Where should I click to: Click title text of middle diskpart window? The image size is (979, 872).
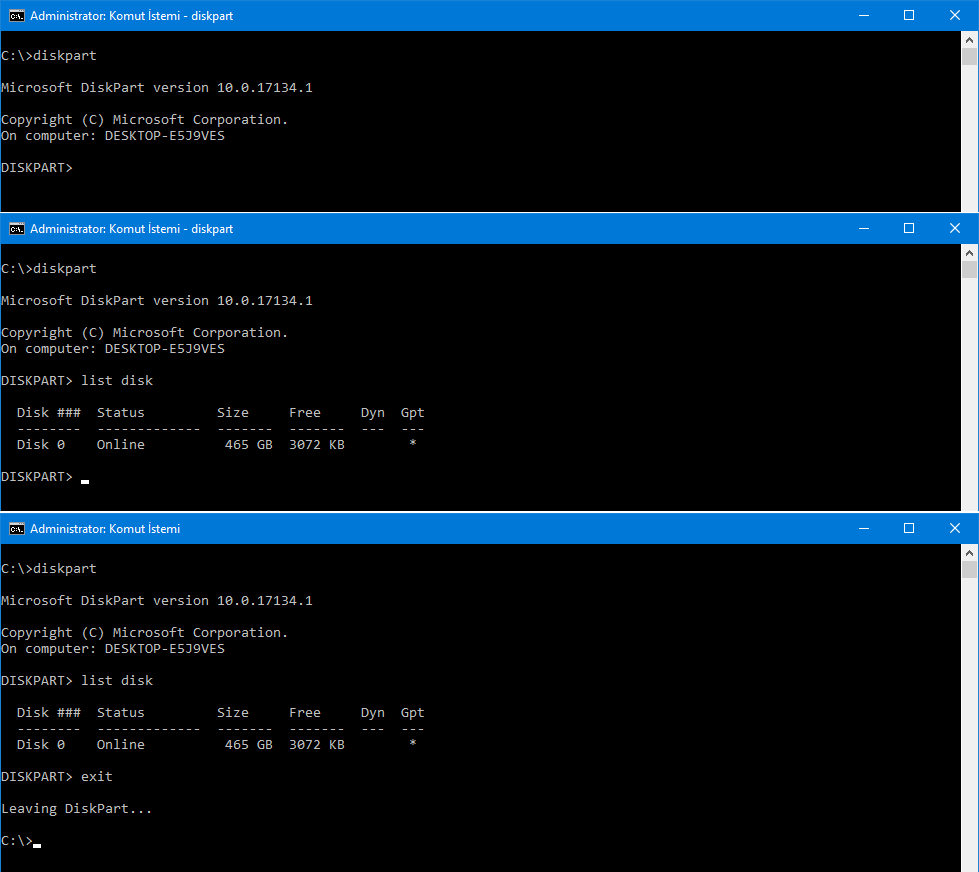[132, 228]
